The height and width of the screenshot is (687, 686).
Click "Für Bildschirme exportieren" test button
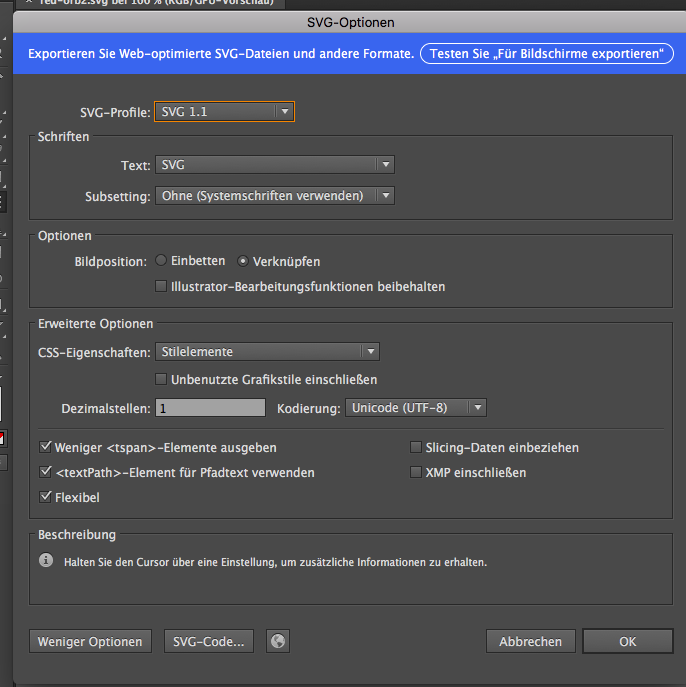click(x=546, y=54)
